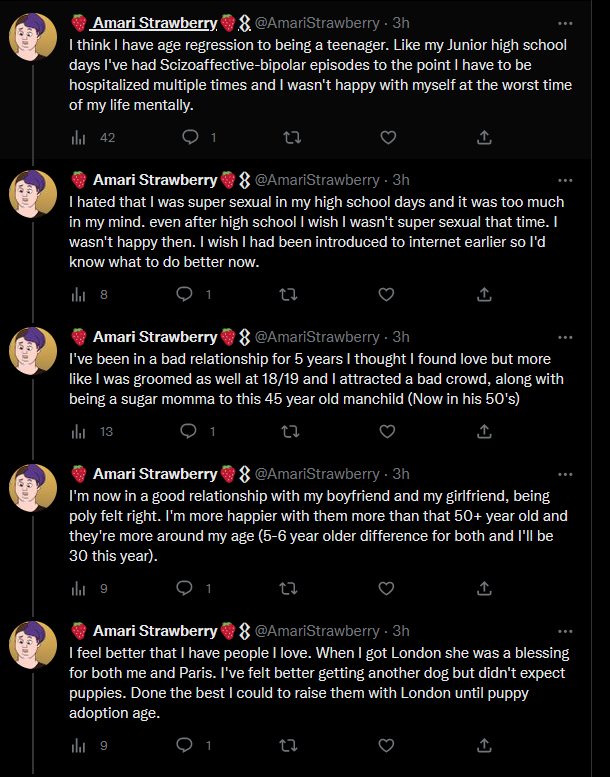Like the tweet about the 45 year old manchild
Viewport: 610px width, 777px height.
click(387, 432)
